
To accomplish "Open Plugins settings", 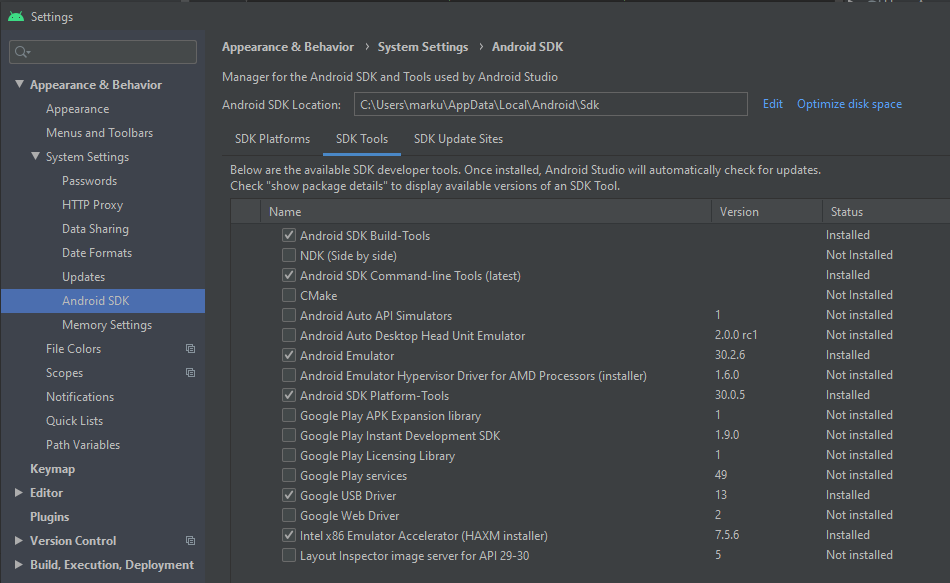I will click(x=49, y=517).
